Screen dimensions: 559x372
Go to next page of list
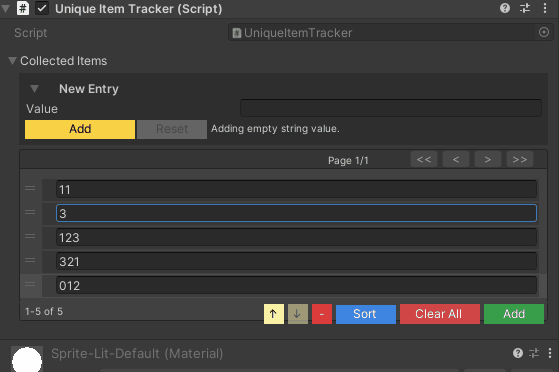[488, 159]
